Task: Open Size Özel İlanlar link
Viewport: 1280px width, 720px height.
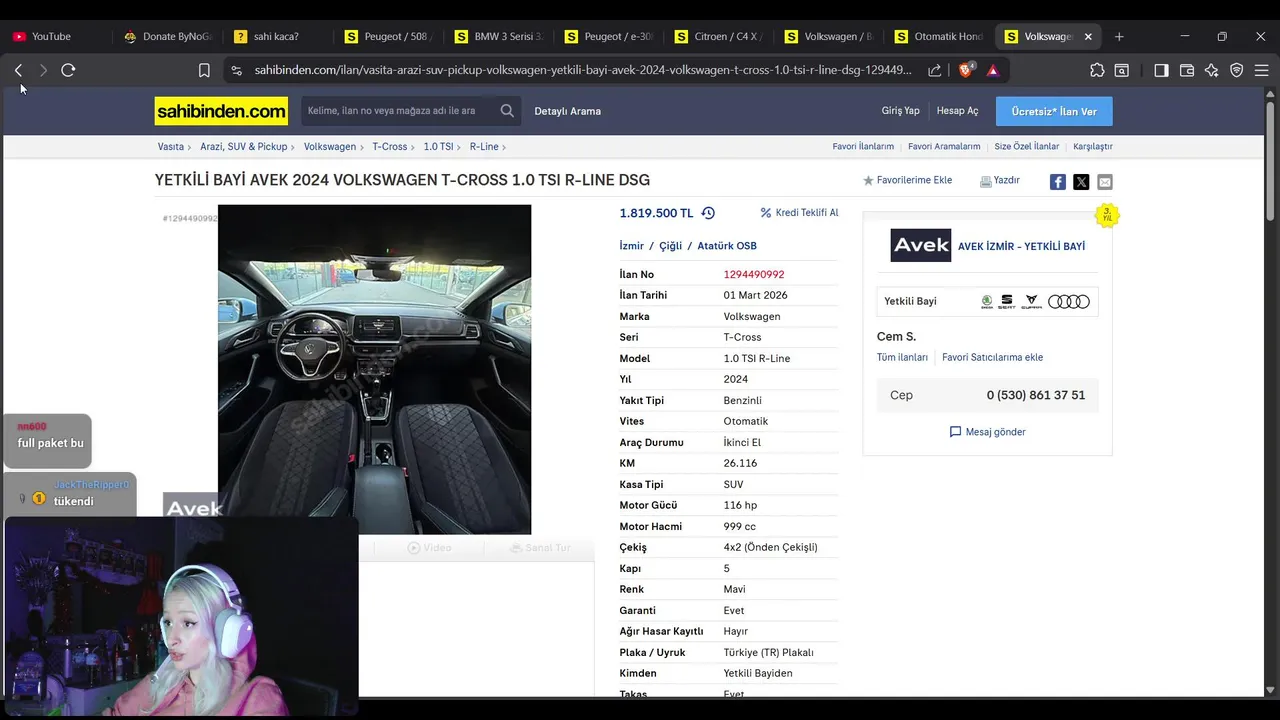Action: coord(1026,147)
